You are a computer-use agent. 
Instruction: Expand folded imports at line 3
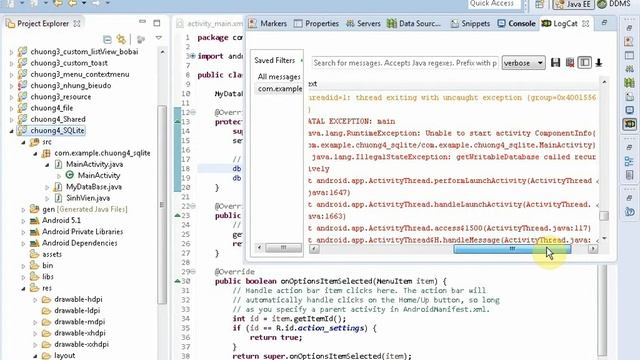(x=193, y=56)
